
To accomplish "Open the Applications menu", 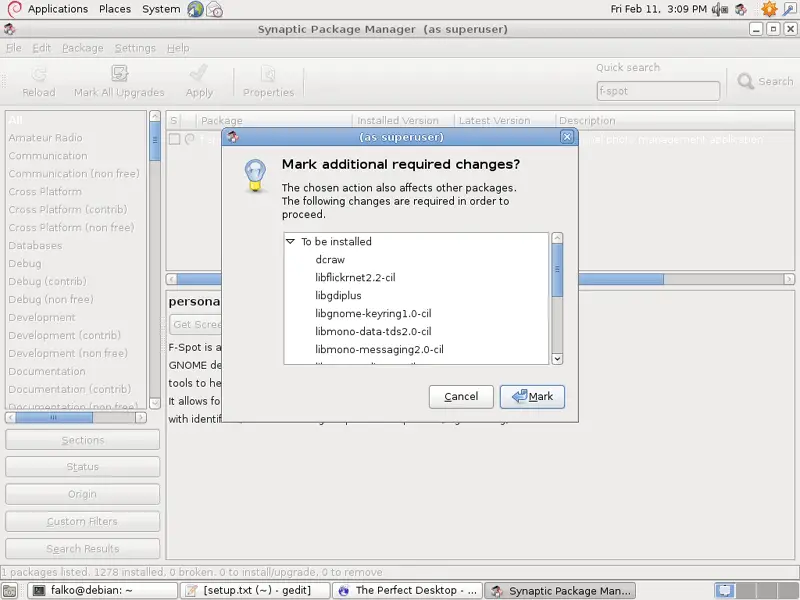I will 58,9.
